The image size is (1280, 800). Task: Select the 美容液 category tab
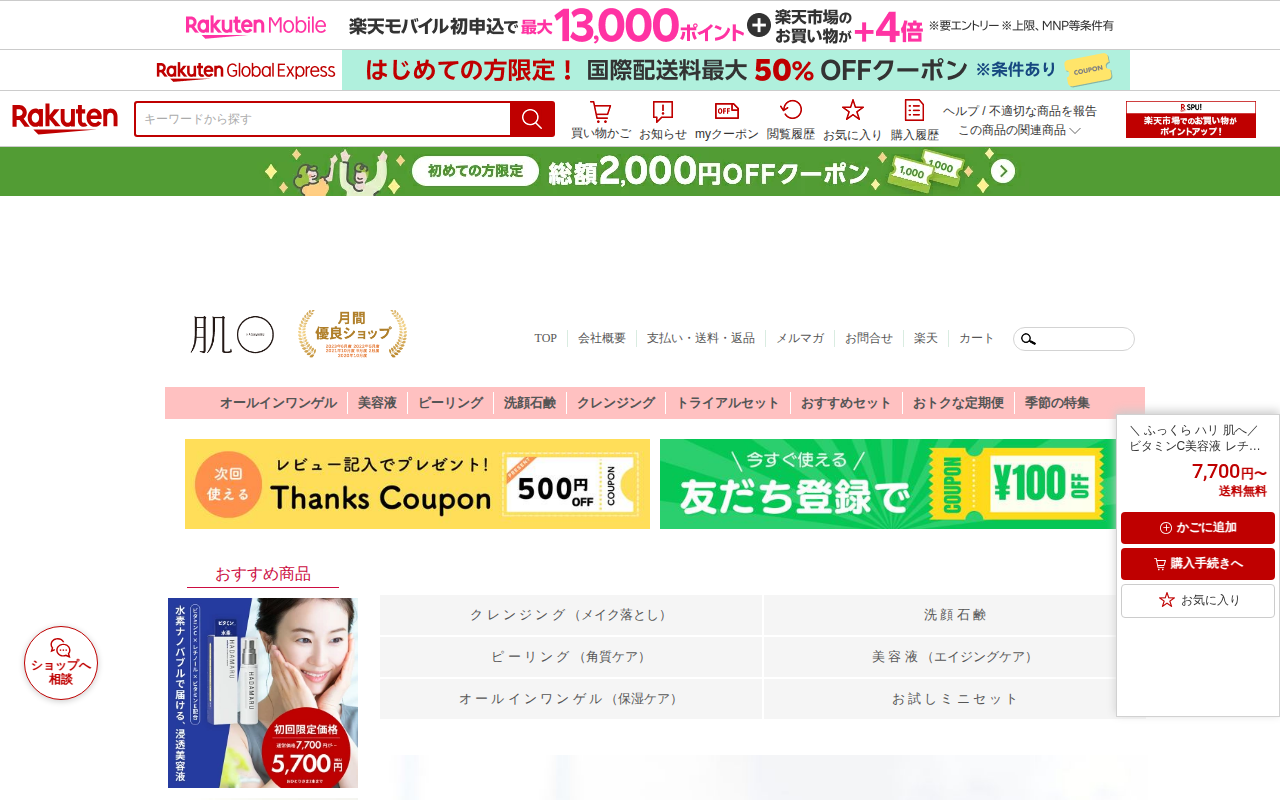[x=377, y=403]
